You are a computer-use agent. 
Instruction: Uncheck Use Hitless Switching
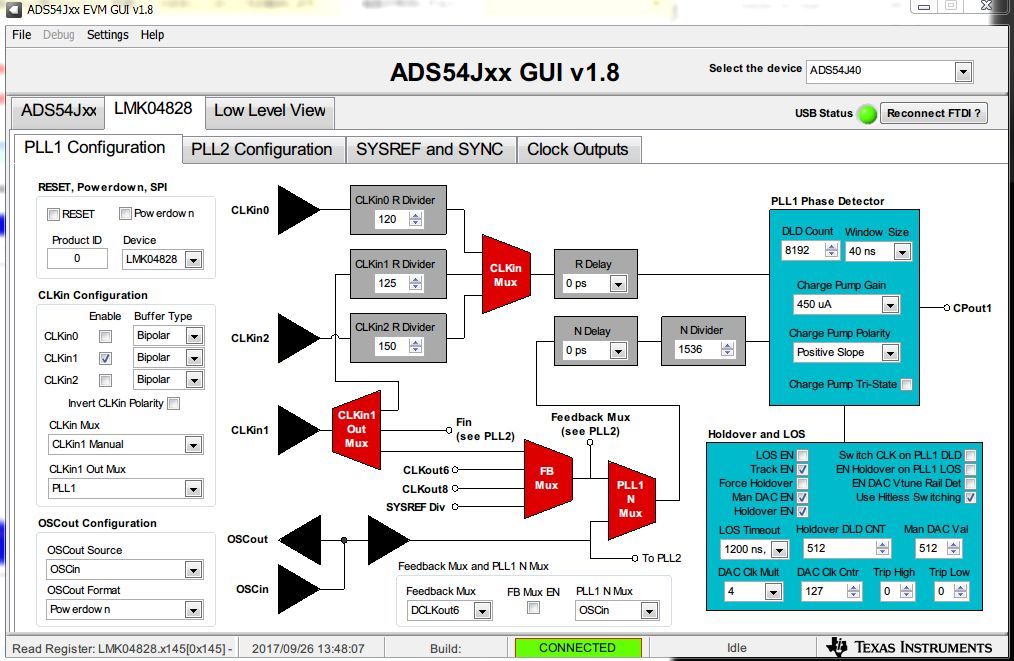point(970,497)
